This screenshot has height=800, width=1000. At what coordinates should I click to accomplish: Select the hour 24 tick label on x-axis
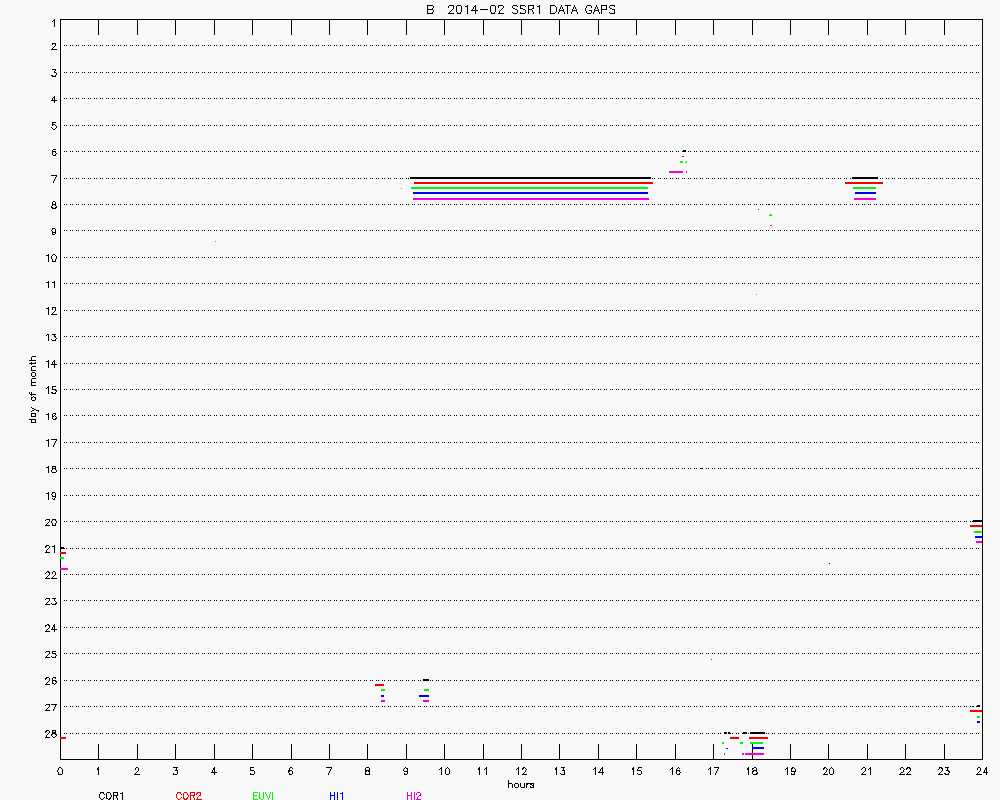(981, 771)
